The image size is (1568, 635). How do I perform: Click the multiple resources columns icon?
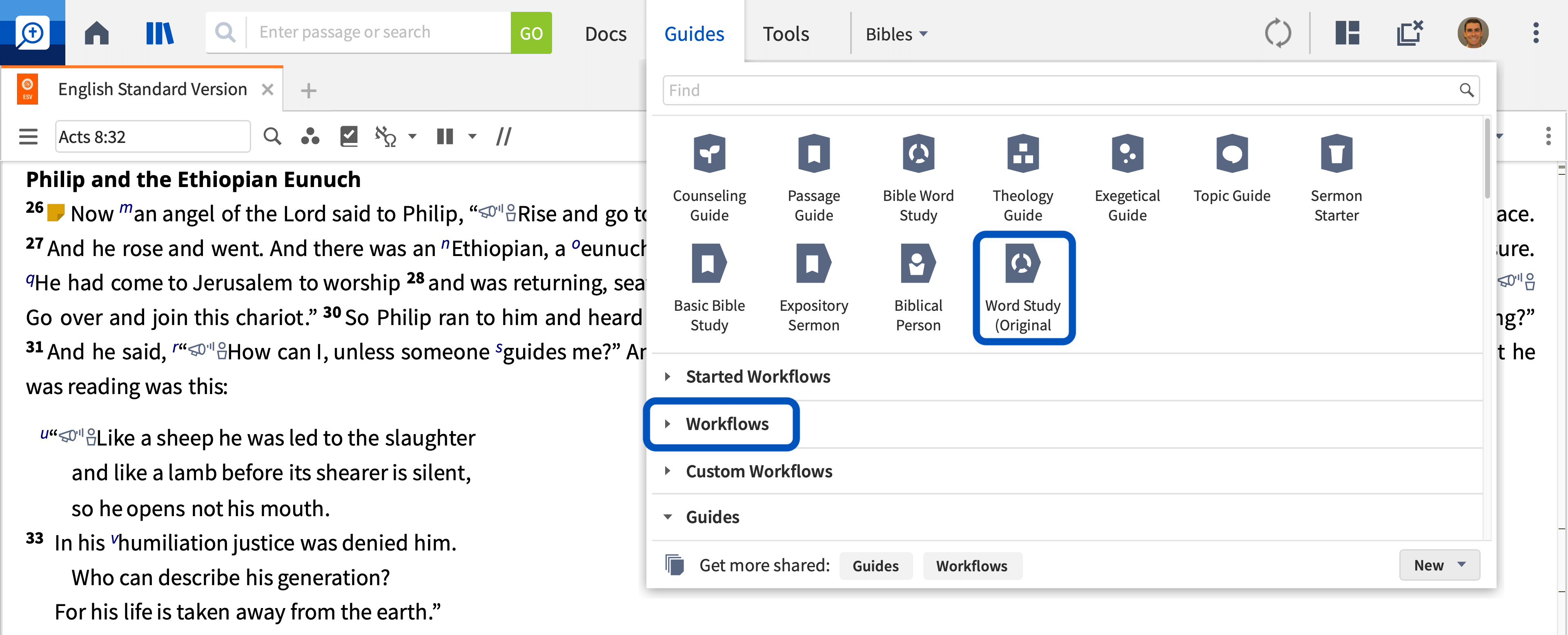(x=445, y=136)
